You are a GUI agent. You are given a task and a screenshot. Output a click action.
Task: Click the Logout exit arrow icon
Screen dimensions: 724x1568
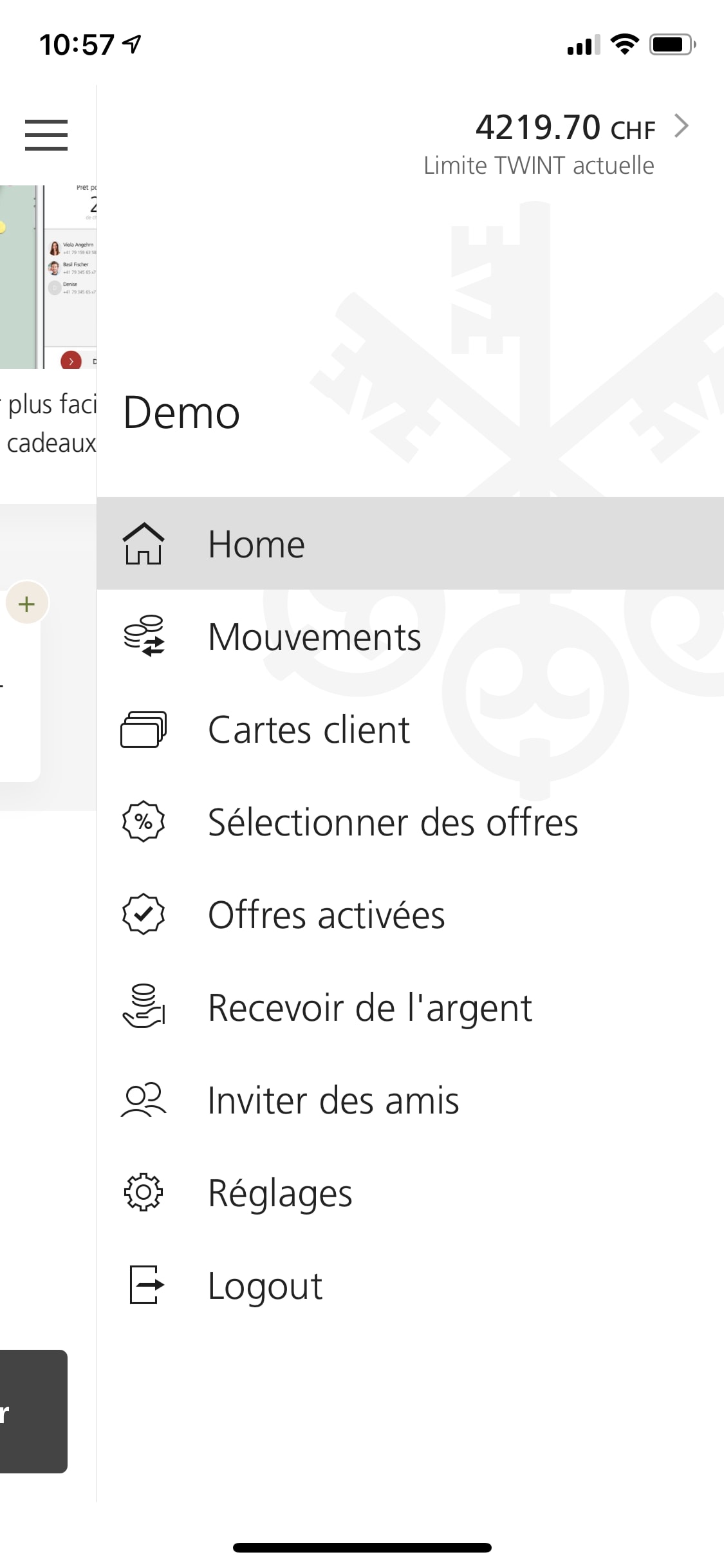pyautogui.click(x=146, y=1285)
